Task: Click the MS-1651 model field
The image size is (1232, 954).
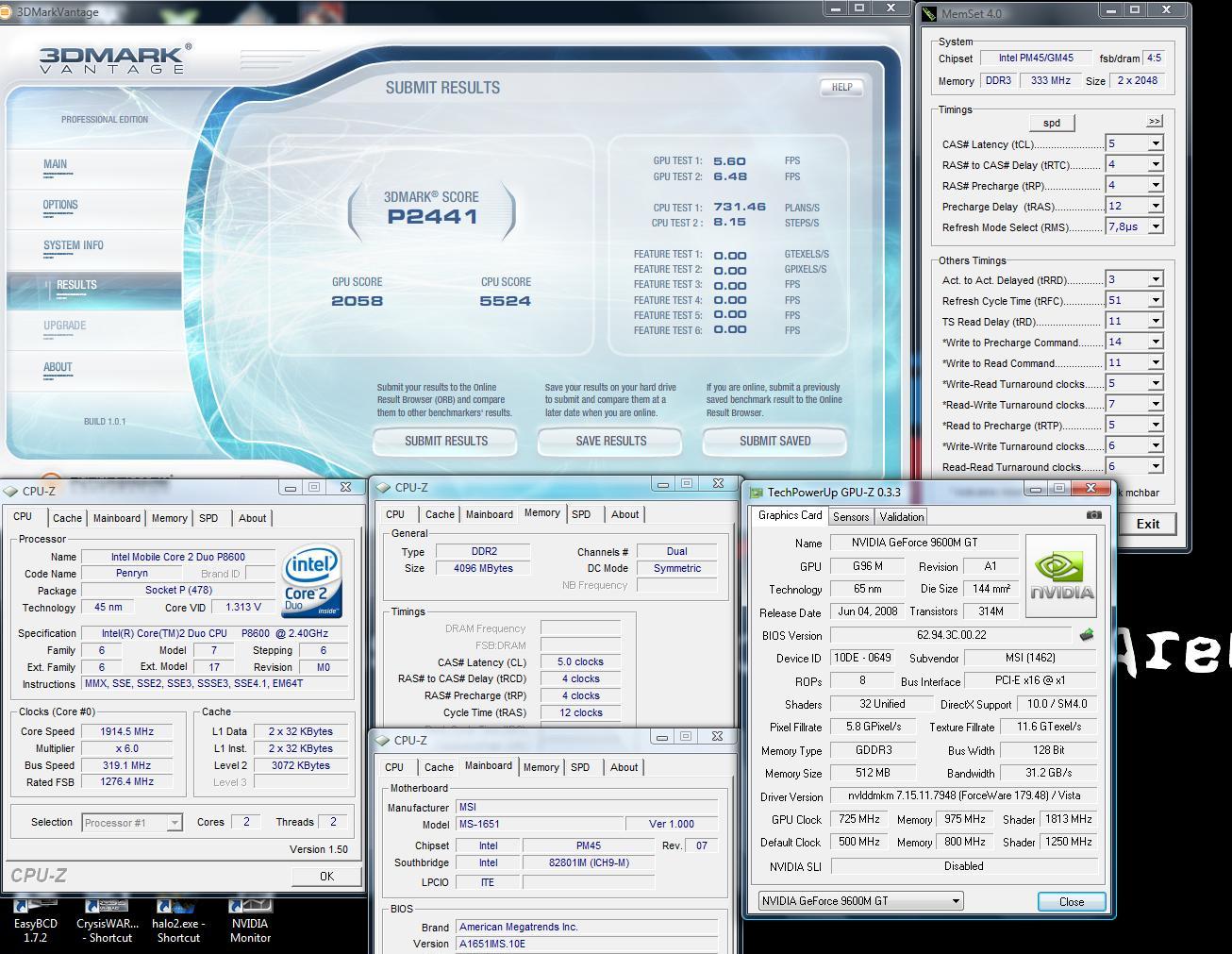Action: 540,824
